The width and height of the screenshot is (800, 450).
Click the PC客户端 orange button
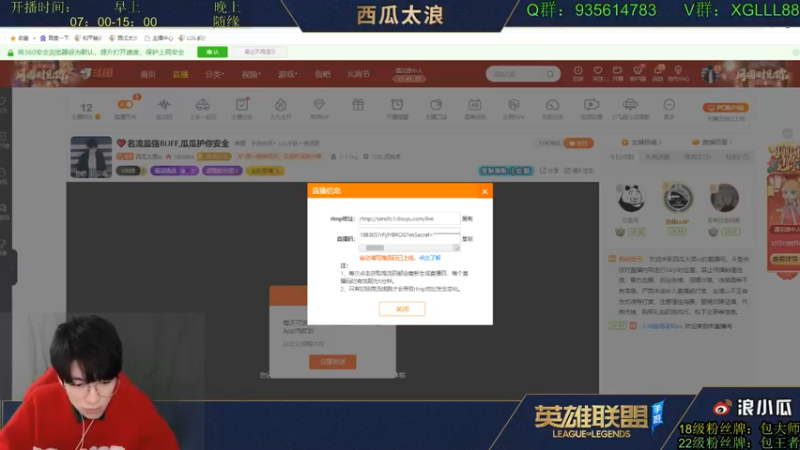pos(726,108)
